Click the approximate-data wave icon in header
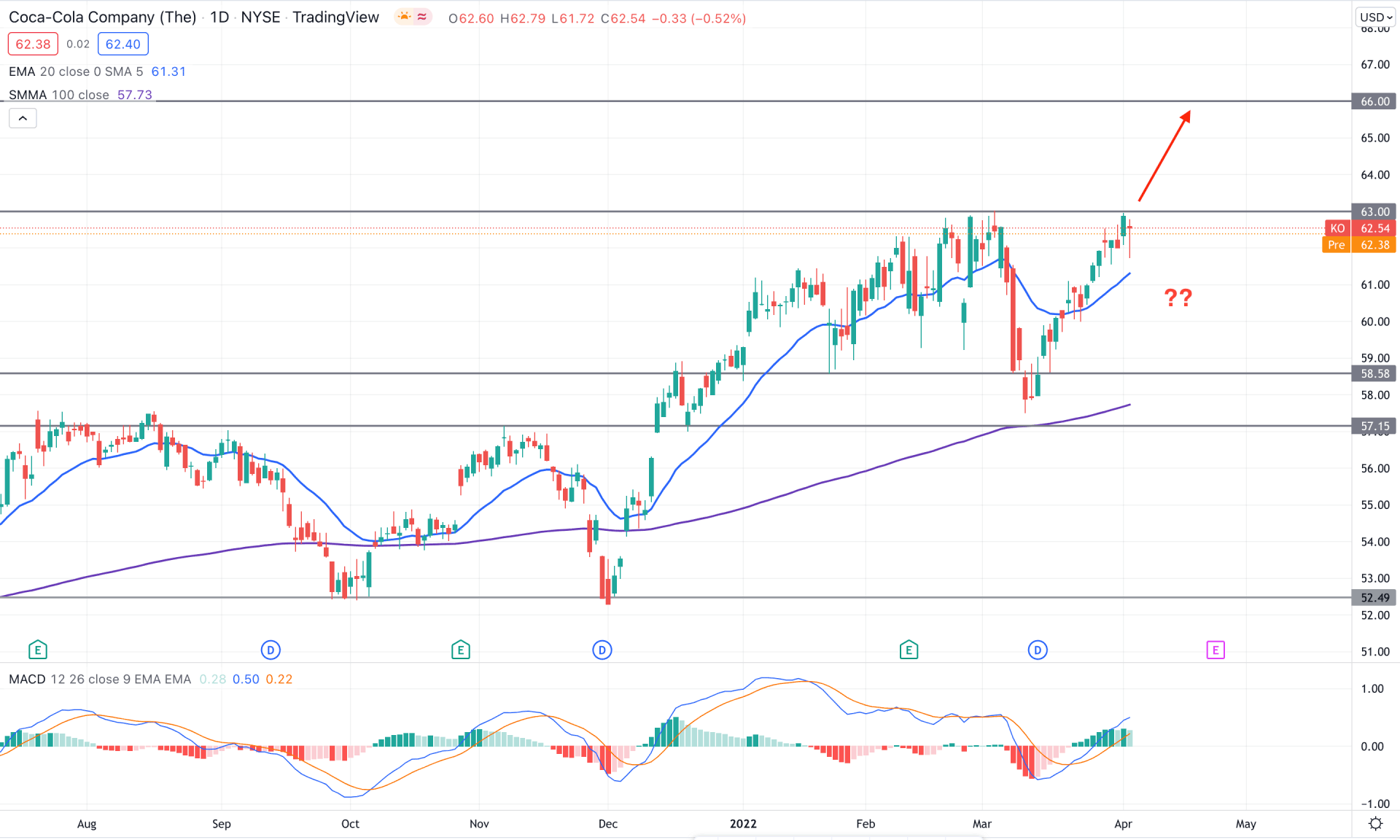This screenshot has height=840, width=1400. (422, 17)
